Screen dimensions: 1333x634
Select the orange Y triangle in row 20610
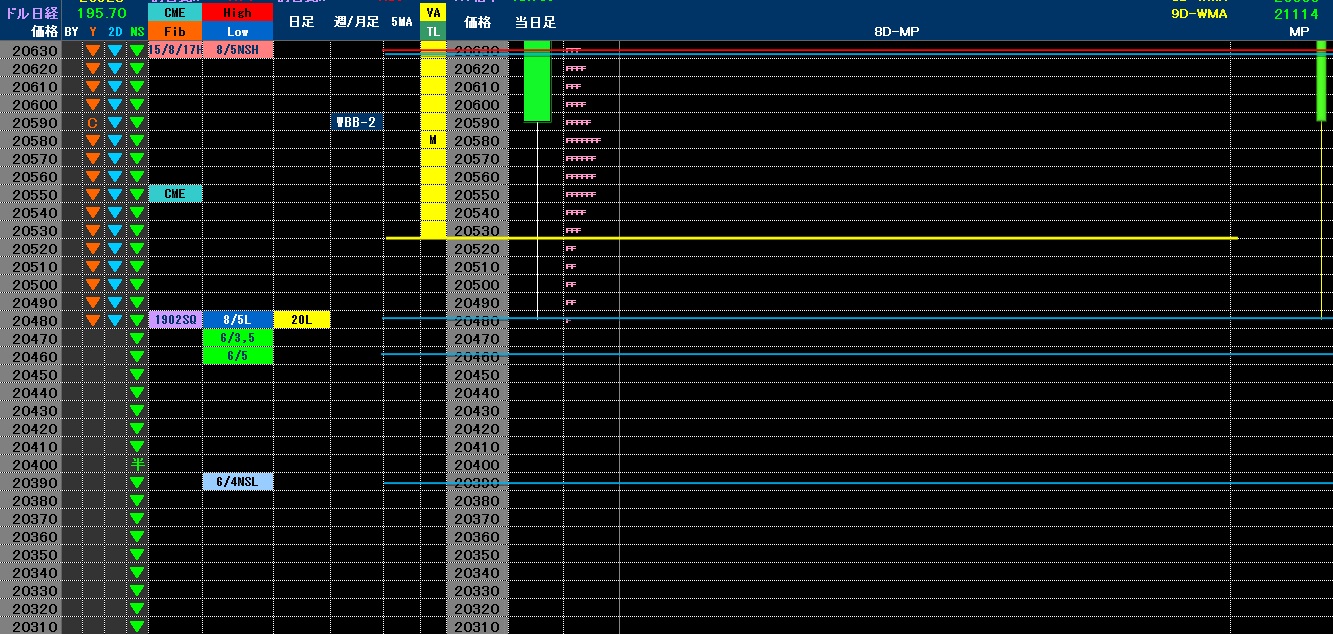(93, 86)
